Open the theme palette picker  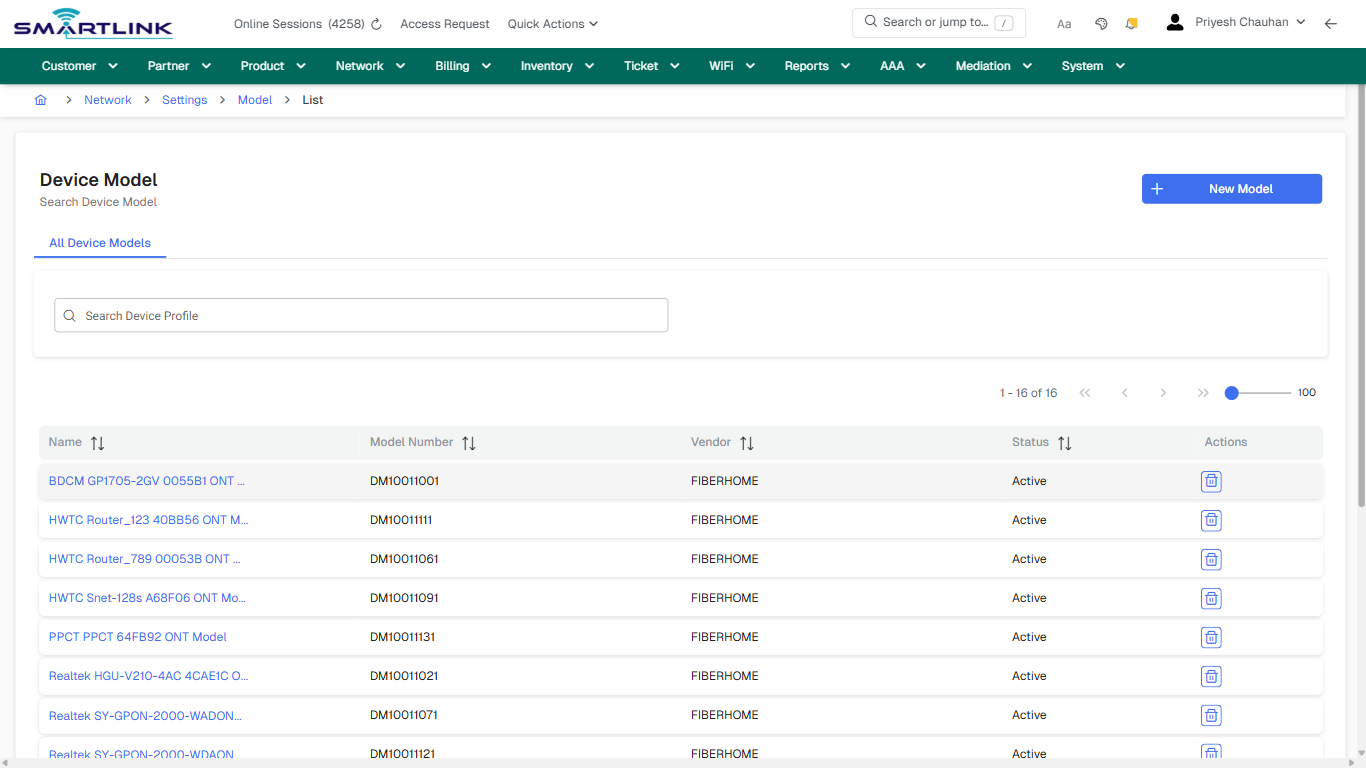coord(1101,23)
